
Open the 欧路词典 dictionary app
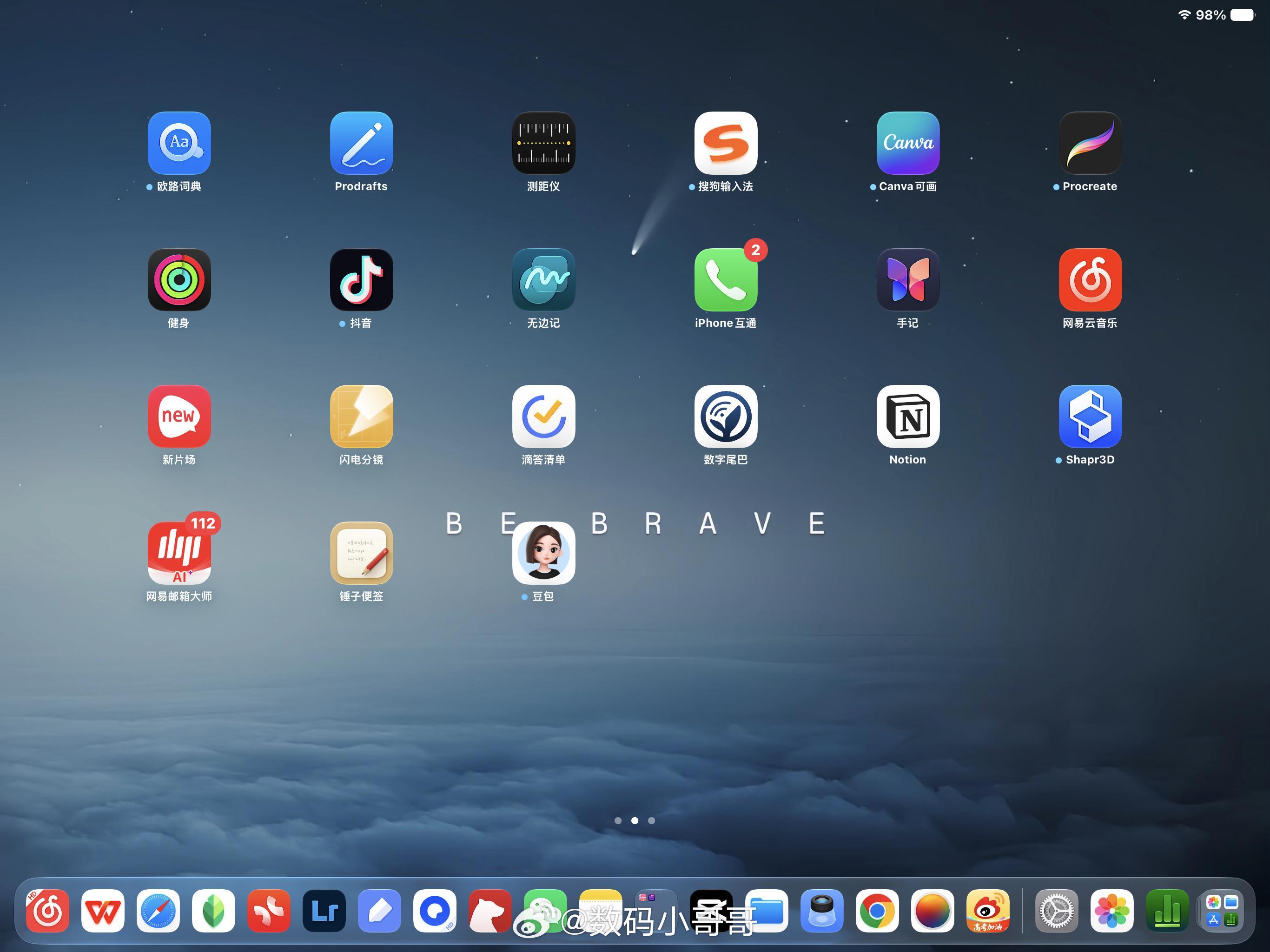179,143
